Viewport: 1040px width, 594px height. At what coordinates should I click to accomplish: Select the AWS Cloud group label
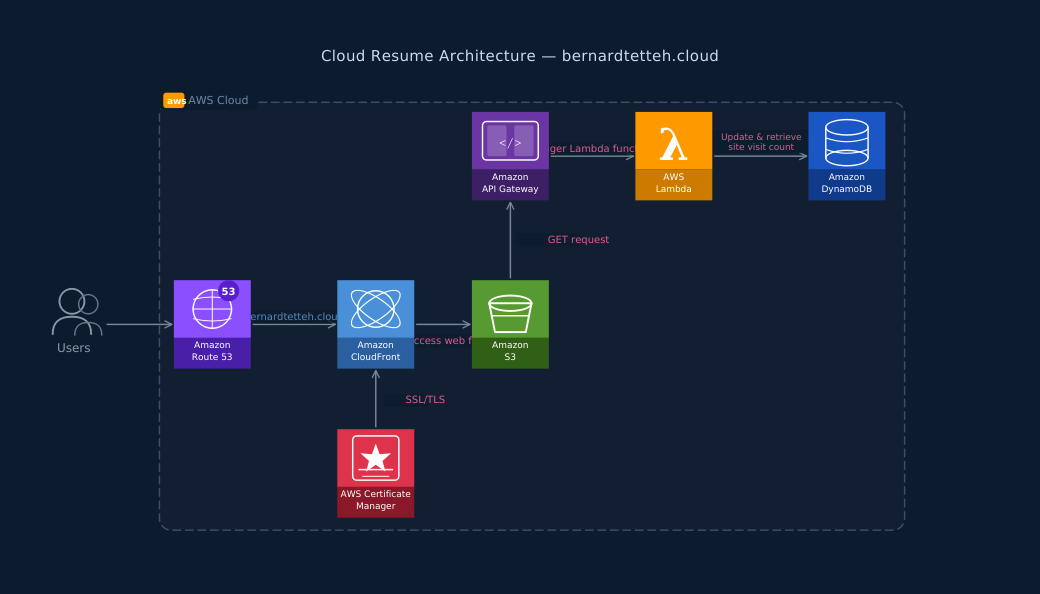[x=218, y=101]
